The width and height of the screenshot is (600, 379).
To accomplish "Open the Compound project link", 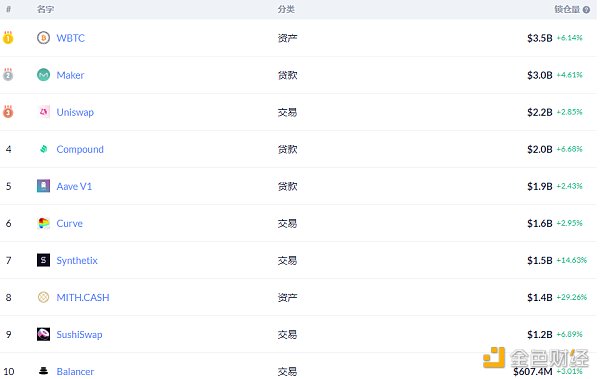I will coord(80,149).
